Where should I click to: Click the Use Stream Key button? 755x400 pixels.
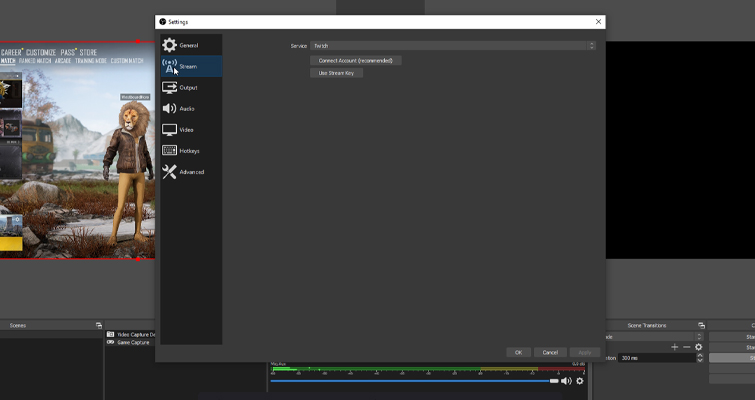coord(337,73)
